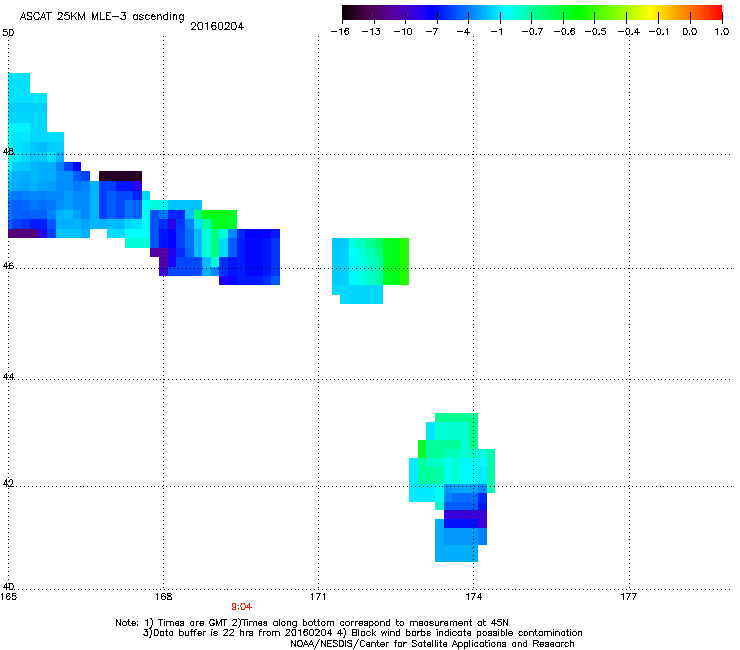The image size is (740, 650).
Task: Click the colorbar label -0.5
Action: pos(596,32)
